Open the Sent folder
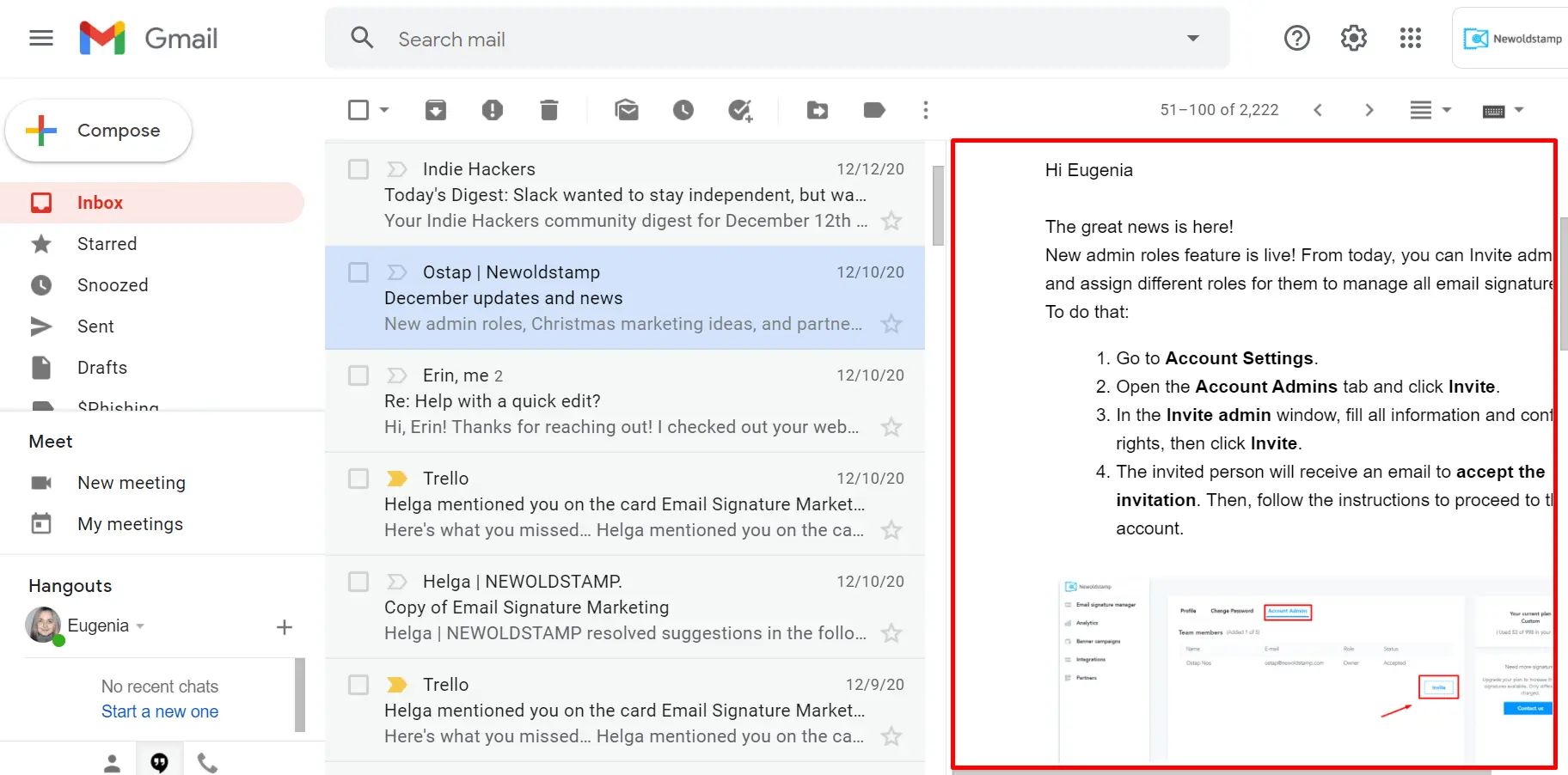The height and width of the screenshot is (775, 1568). 152,326
